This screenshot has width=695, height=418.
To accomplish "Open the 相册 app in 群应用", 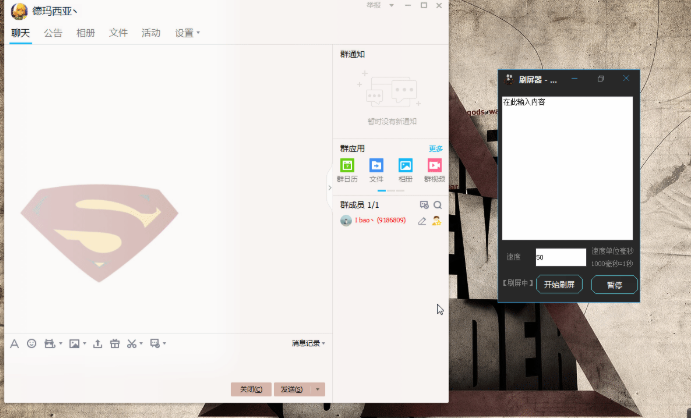I will [405, 165].
